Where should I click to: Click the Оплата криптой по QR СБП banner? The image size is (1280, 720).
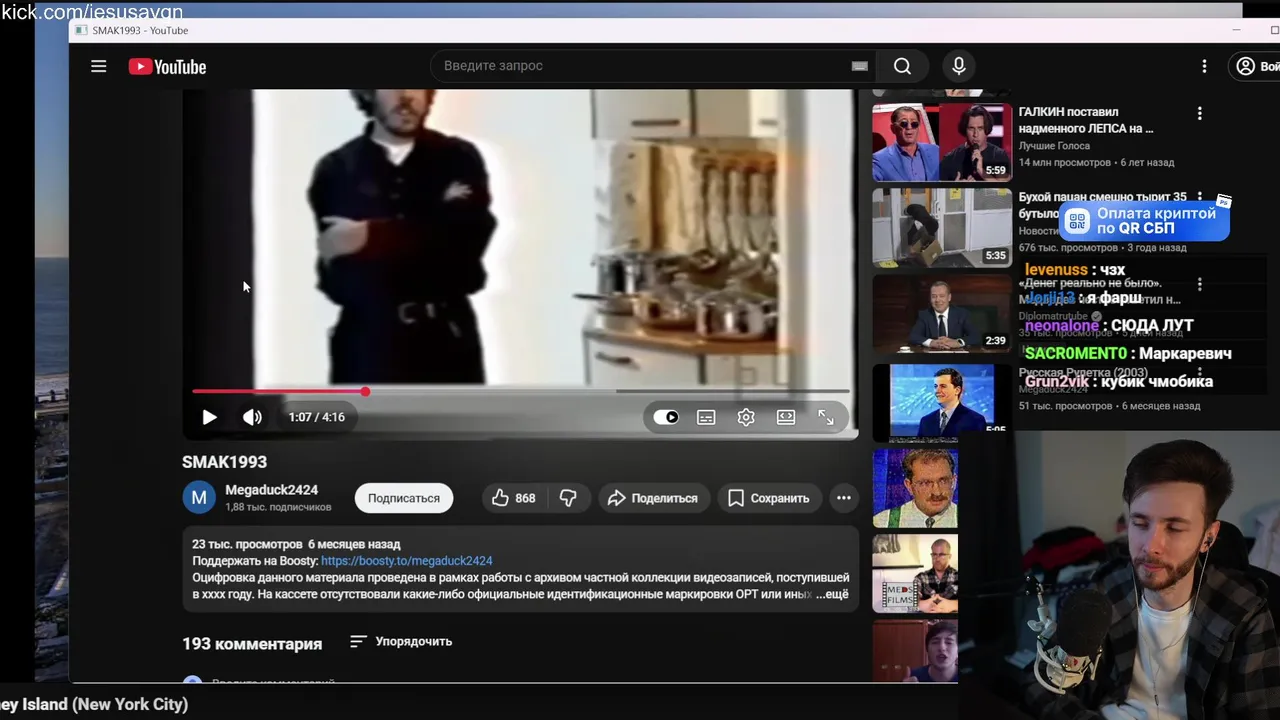[x=1144, y=221]
